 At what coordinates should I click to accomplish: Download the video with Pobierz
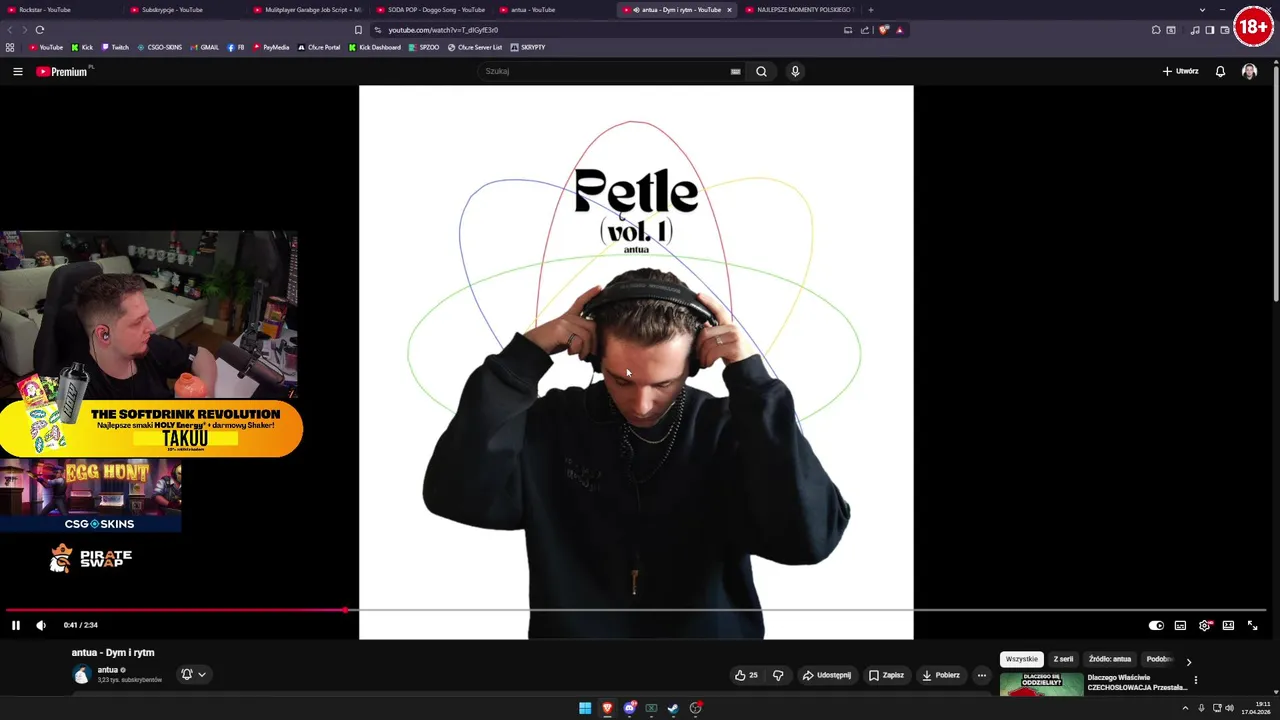click(941, 675)
